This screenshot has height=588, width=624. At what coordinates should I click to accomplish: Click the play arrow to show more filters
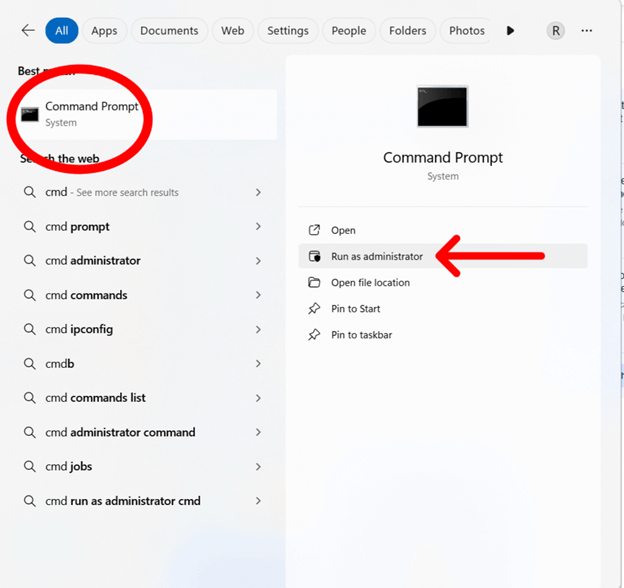point(510,31)
